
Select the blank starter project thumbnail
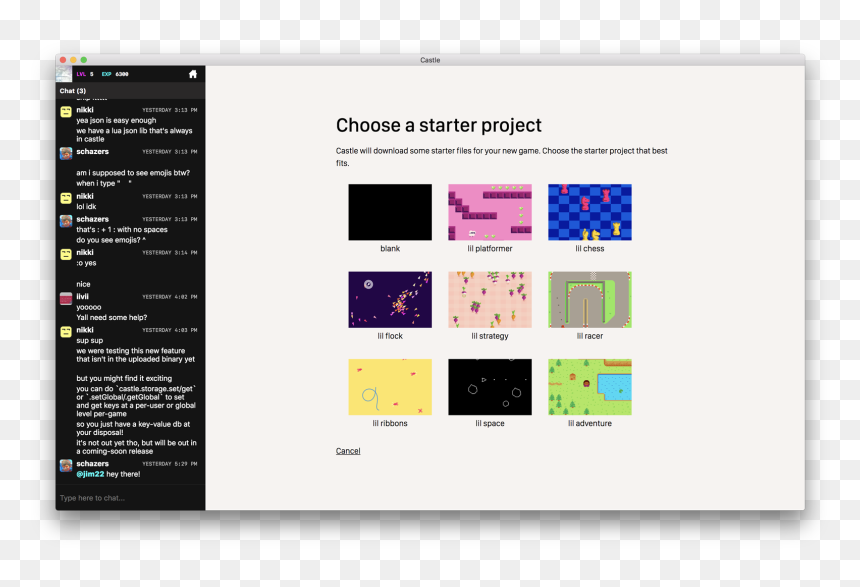pos(390,212)
